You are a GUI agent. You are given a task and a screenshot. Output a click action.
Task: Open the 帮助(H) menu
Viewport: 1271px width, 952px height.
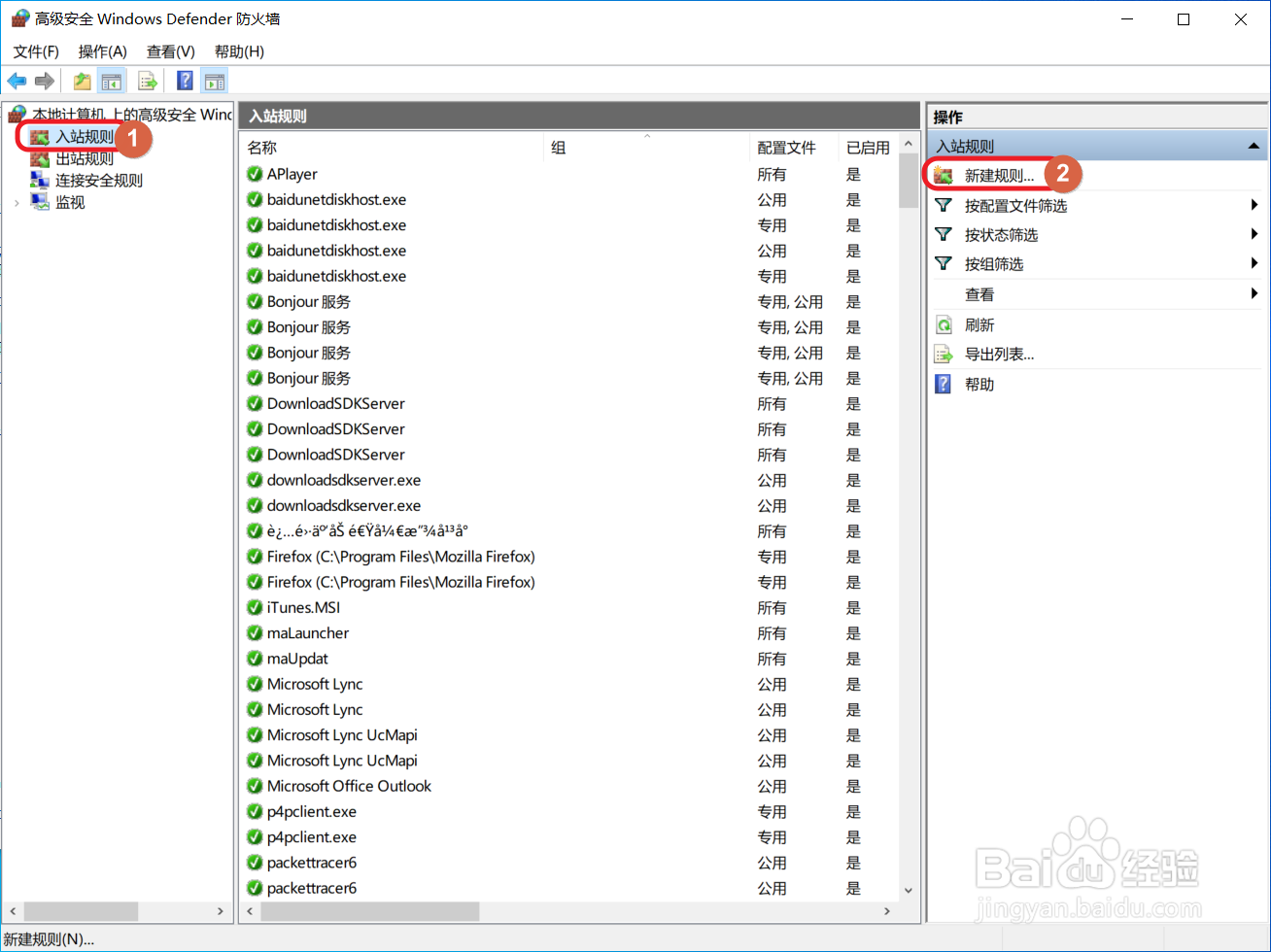[239, 51]
